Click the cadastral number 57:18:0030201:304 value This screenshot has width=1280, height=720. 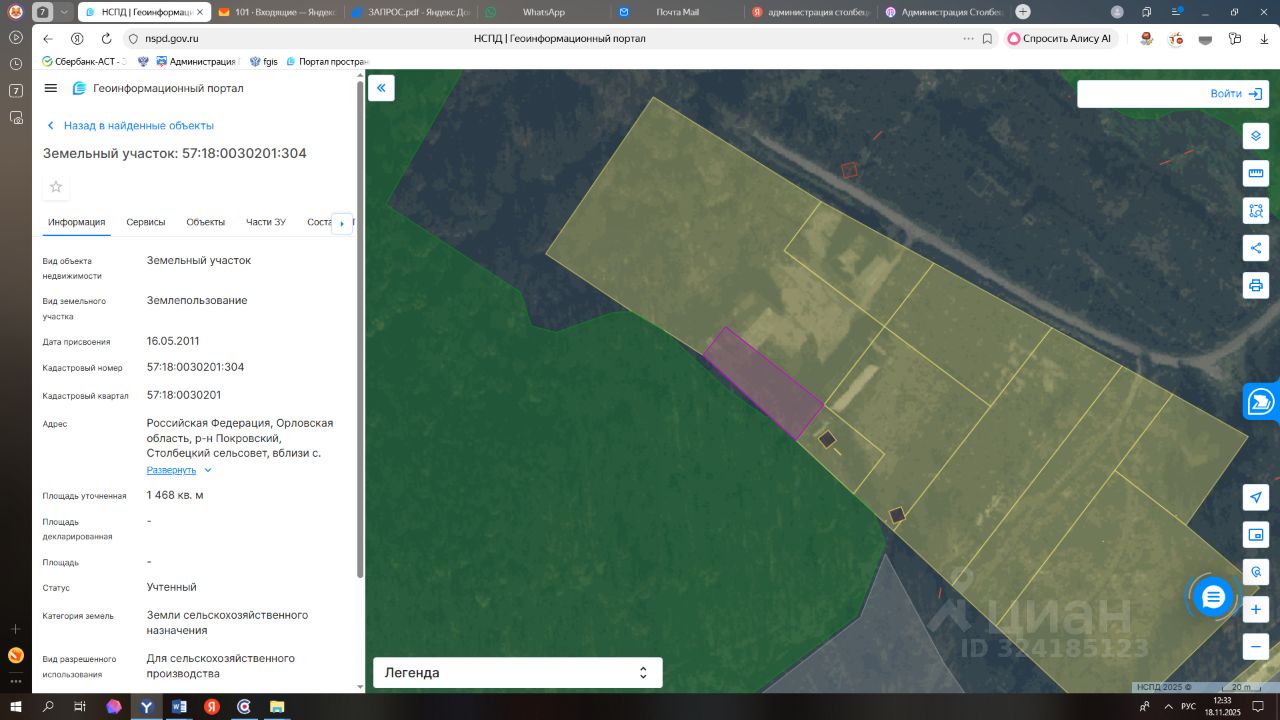[x=195, y=367]
